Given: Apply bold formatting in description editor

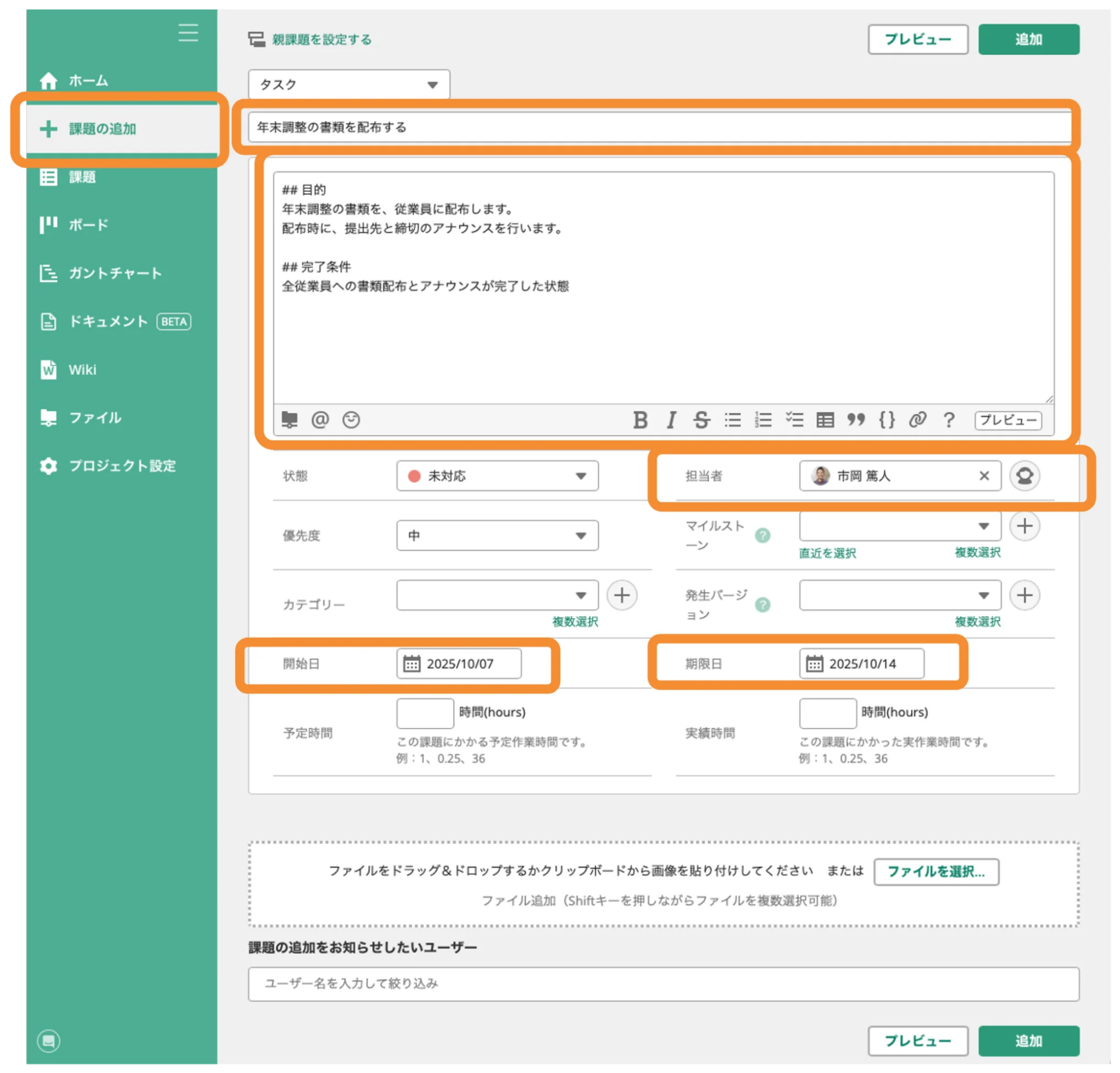Looking at the screenshot, I should click(640, 419).
